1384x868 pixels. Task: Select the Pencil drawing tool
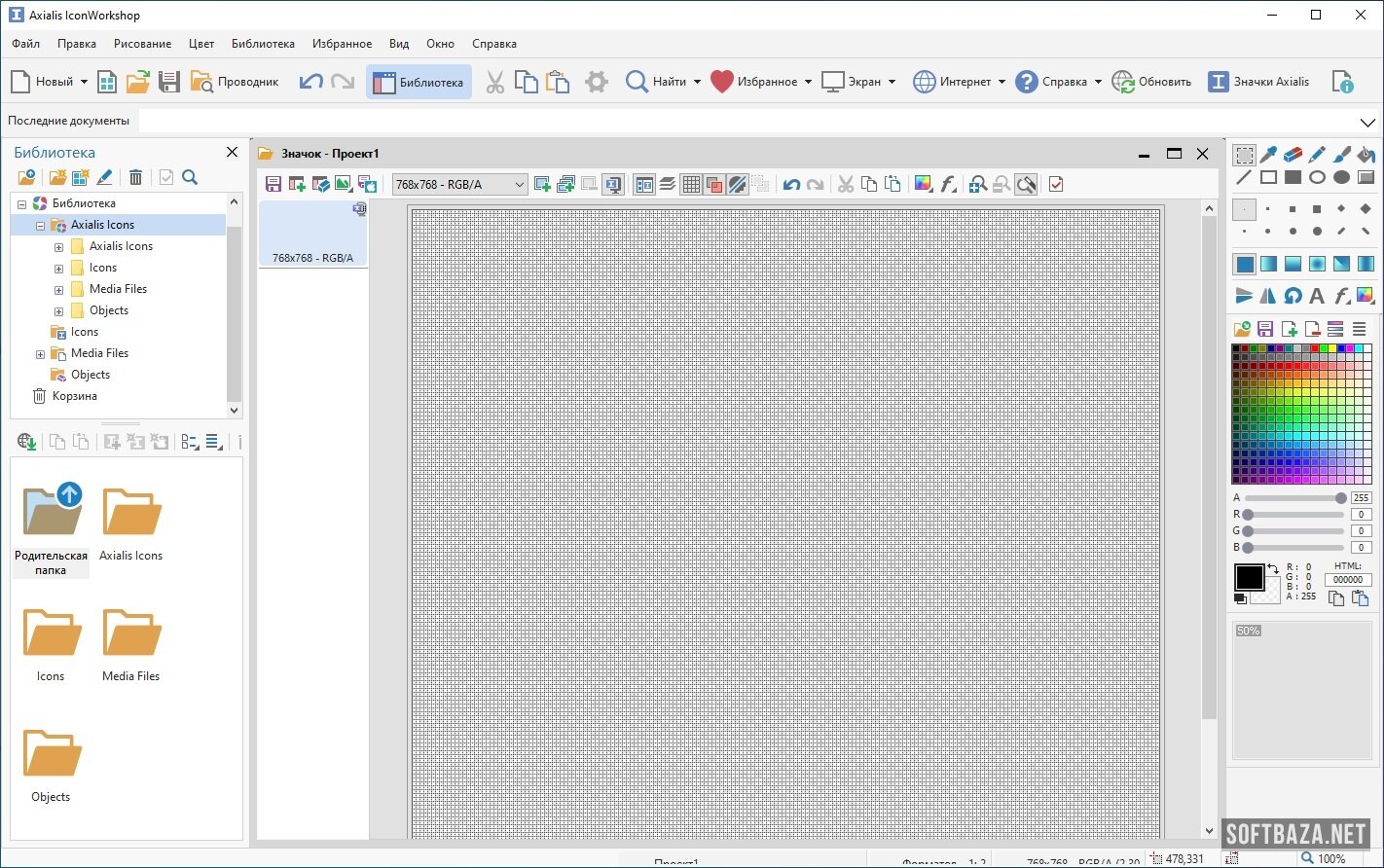coord(1317,155)
